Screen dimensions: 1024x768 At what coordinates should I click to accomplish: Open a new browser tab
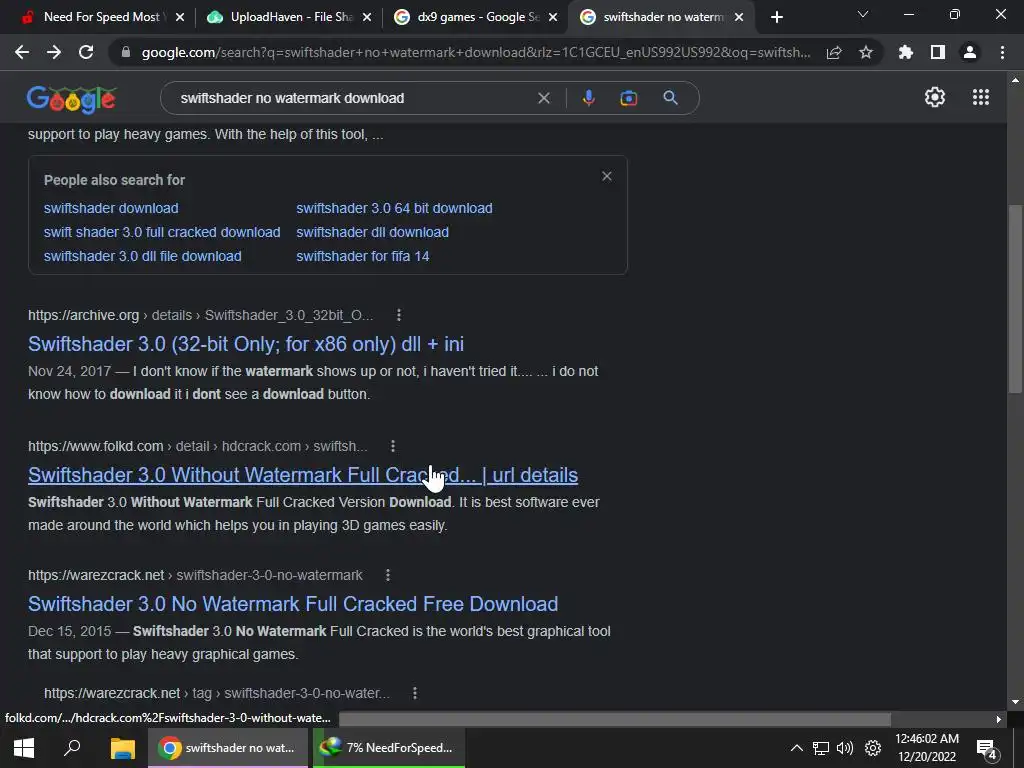tap(776, 17)
